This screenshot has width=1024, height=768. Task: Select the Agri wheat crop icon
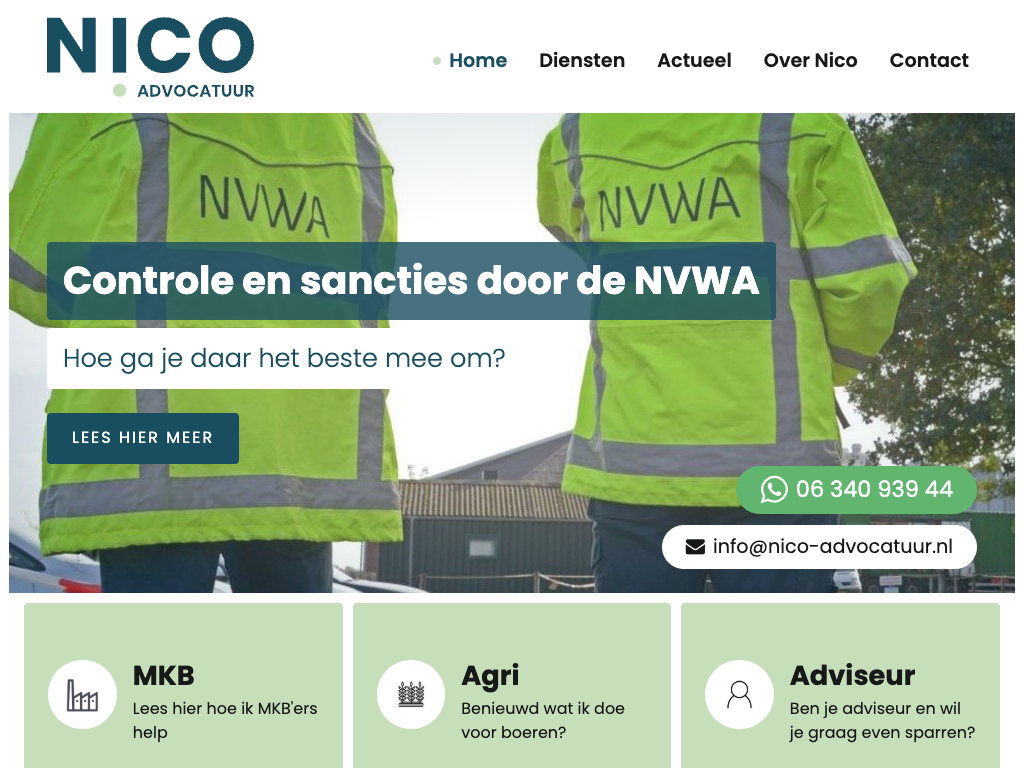click(411, 694)
